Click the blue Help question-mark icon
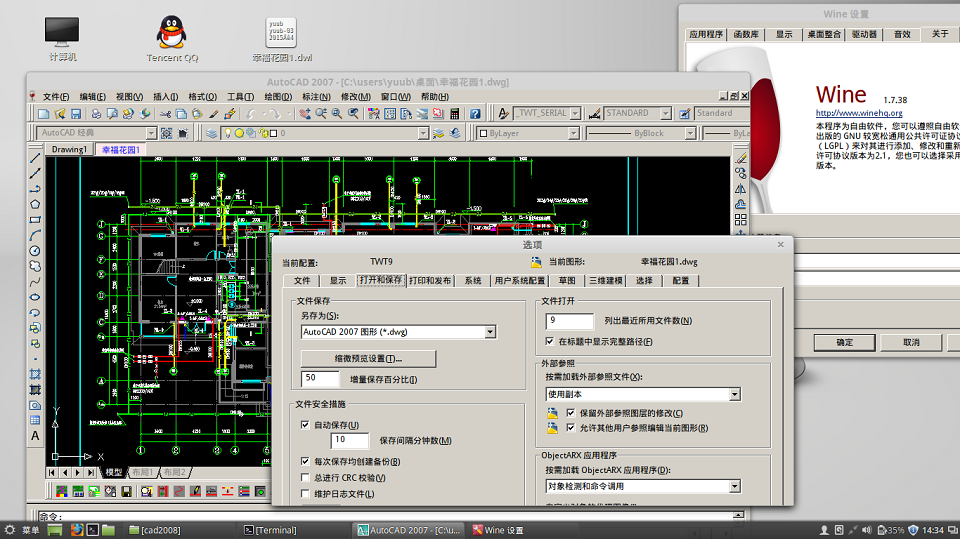The image size is (960, 539). click(x=475, y=114)
